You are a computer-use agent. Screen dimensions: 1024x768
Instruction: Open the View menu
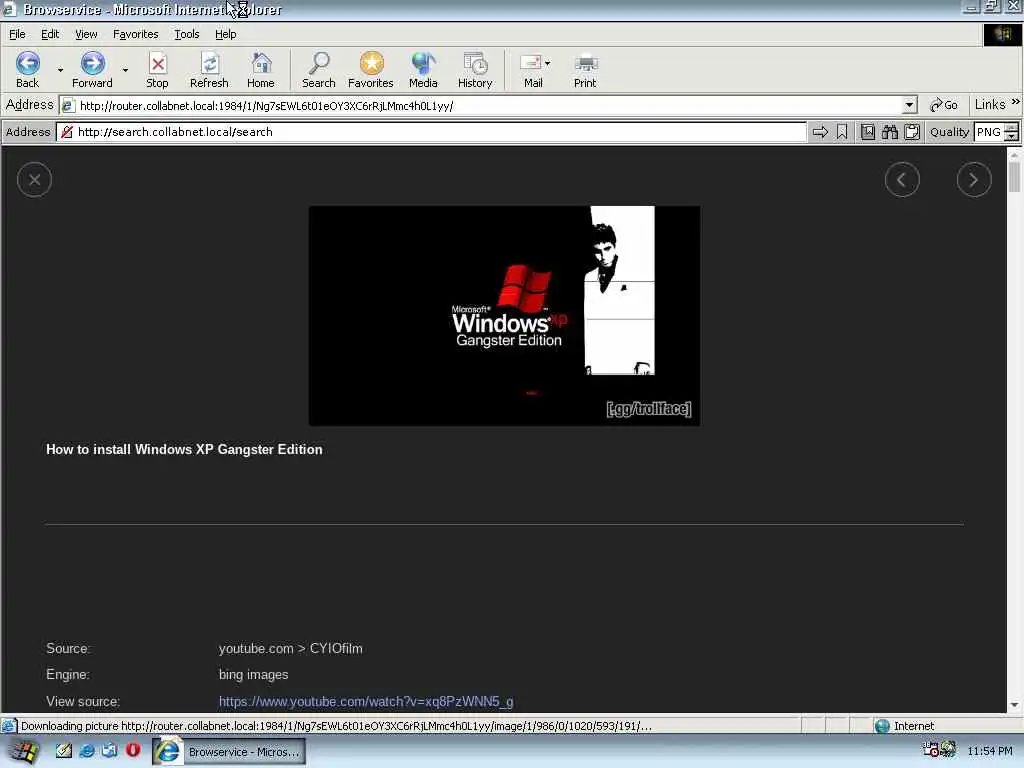point(86,34)
